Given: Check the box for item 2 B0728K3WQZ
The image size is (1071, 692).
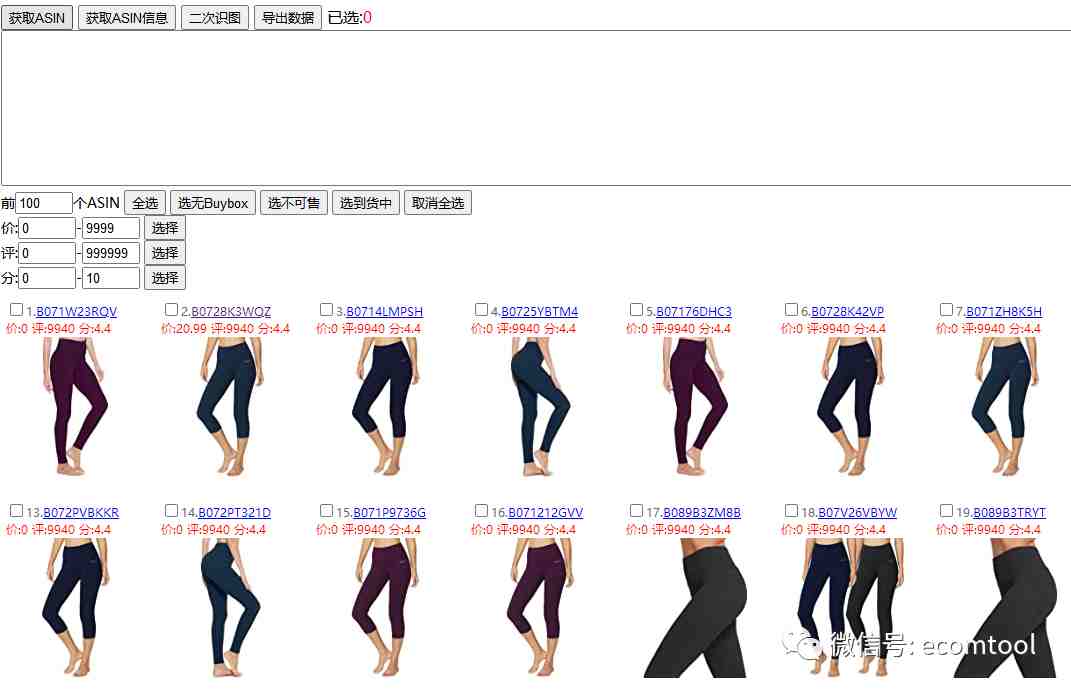Looking at the screenshot, I should click(171, 309).
